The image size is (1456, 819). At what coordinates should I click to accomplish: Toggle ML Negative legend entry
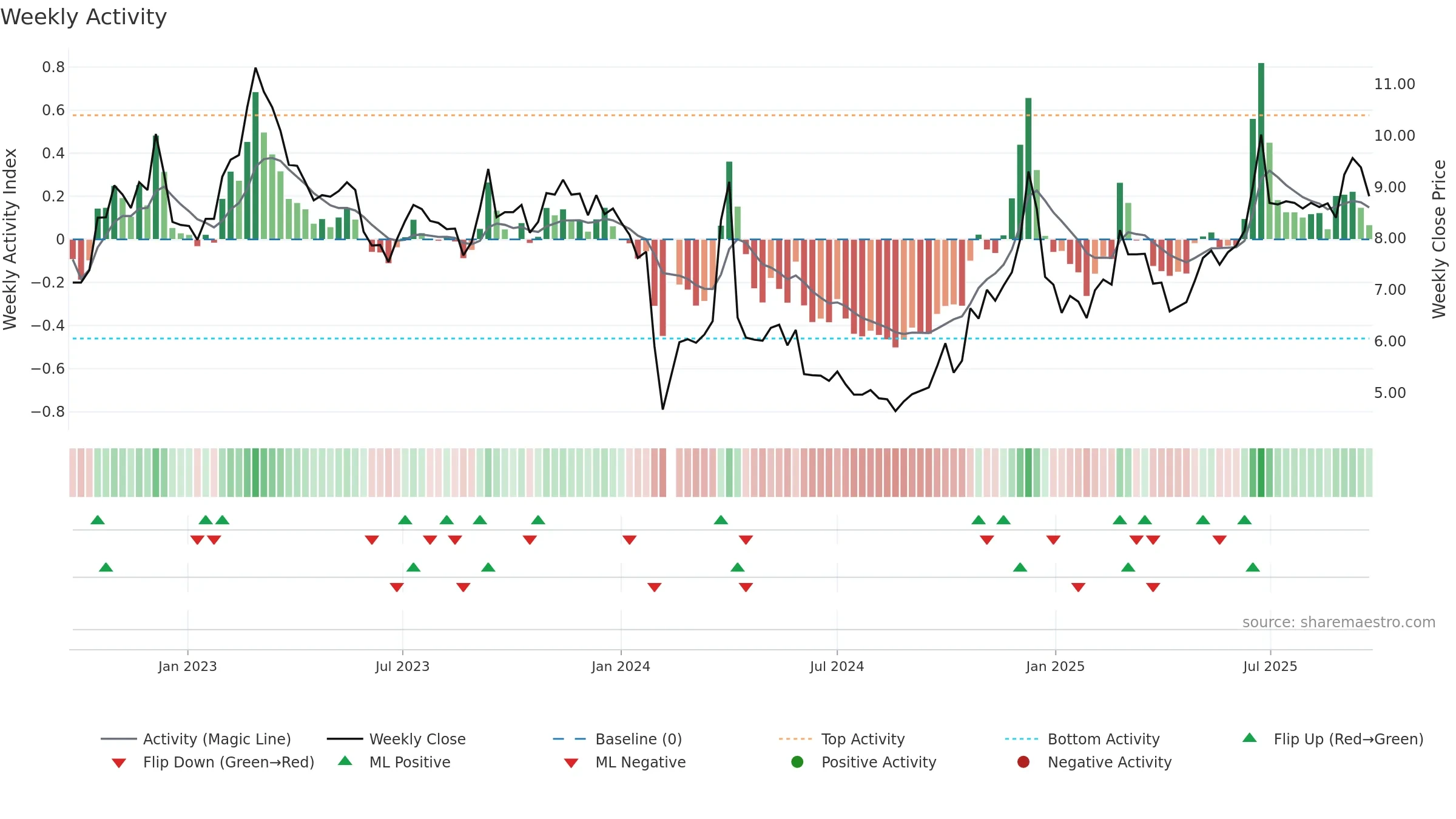[x=625, y=762]
